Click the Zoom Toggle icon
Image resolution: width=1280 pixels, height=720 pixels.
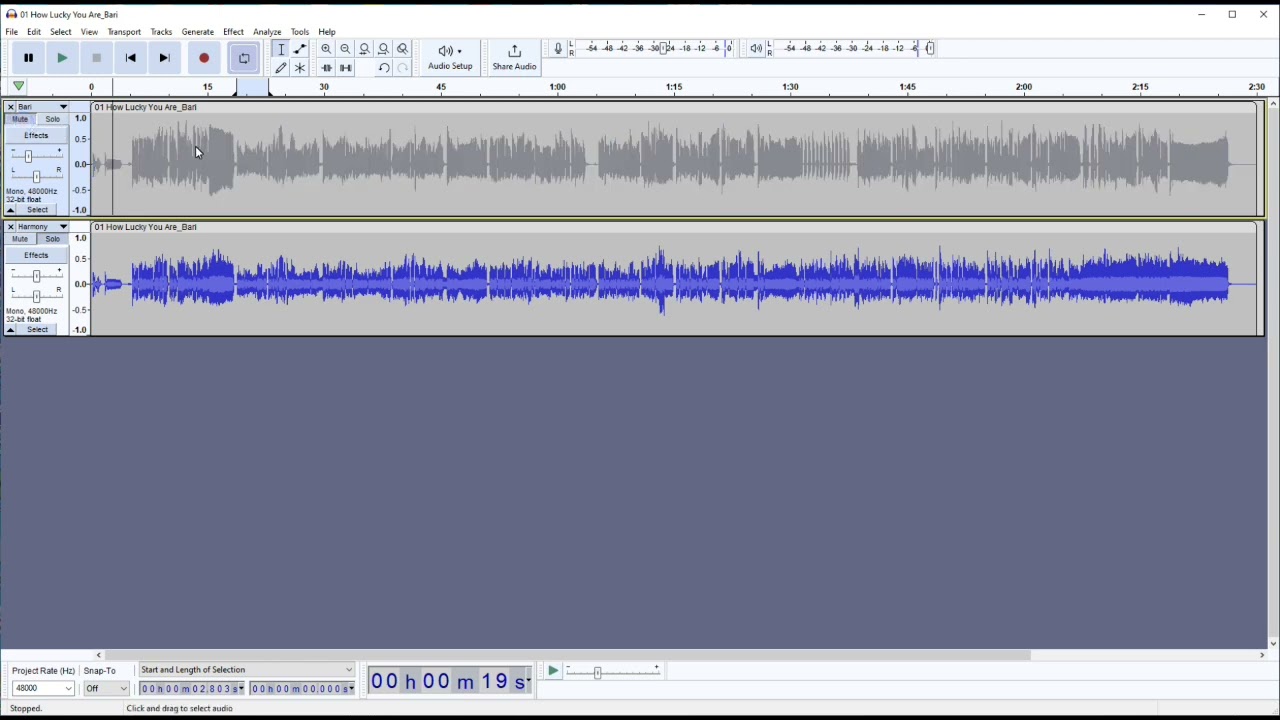(x=403, y=49)
